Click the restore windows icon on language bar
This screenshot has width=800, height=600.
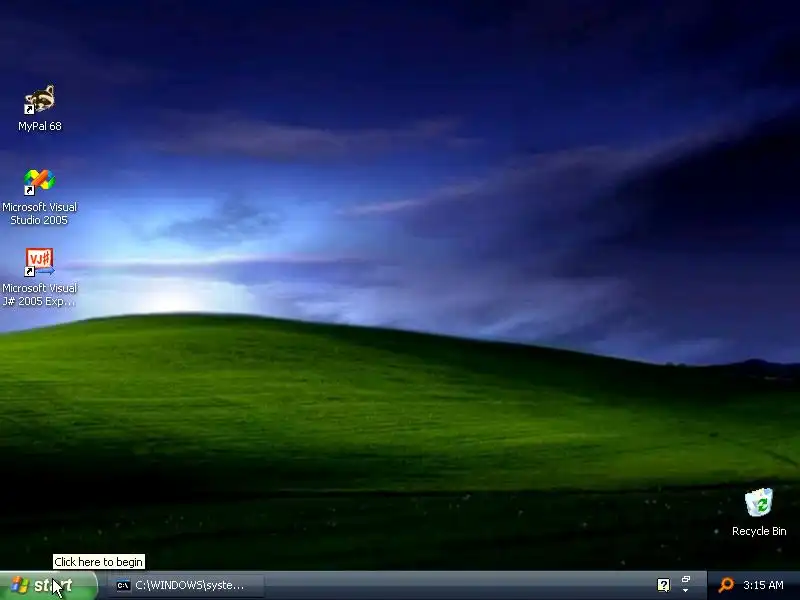pos(686,580)
